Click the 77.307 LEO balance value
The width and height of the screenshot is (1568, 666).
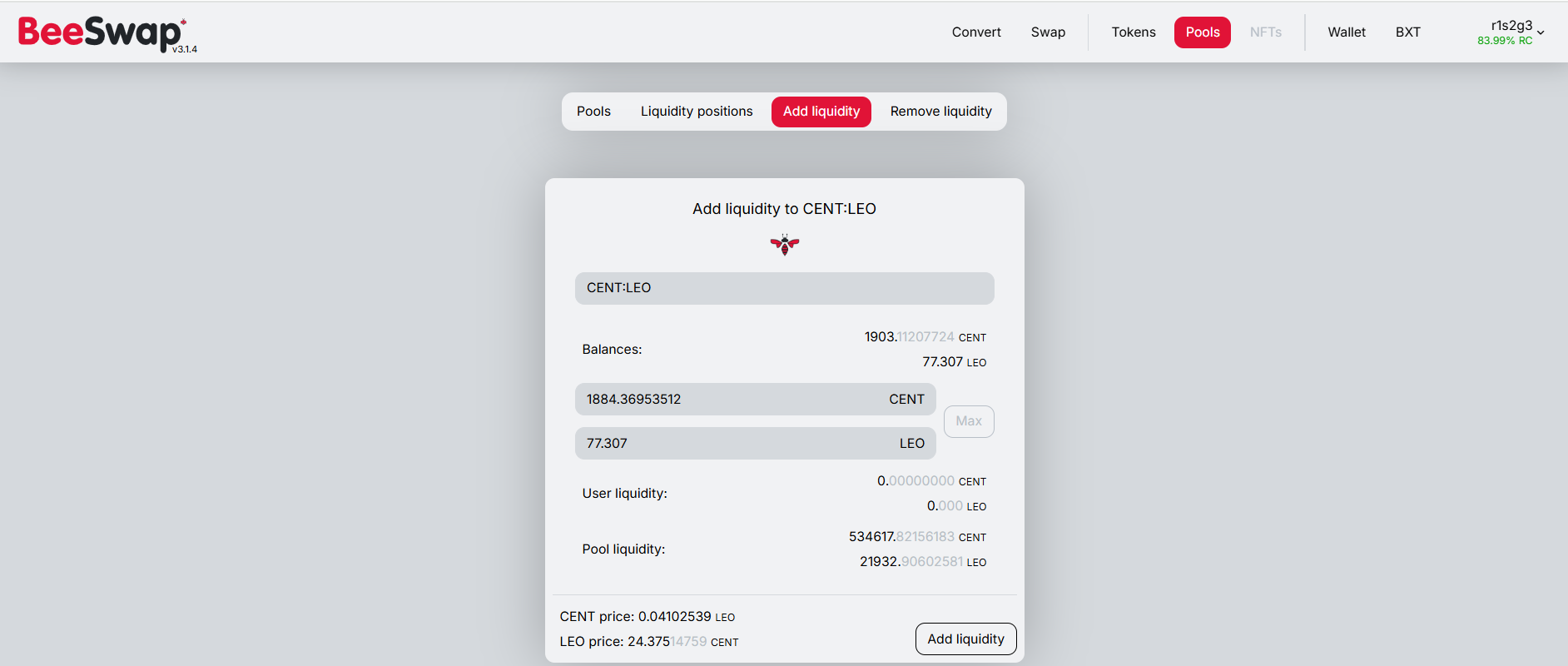click(x=954, y=362)
